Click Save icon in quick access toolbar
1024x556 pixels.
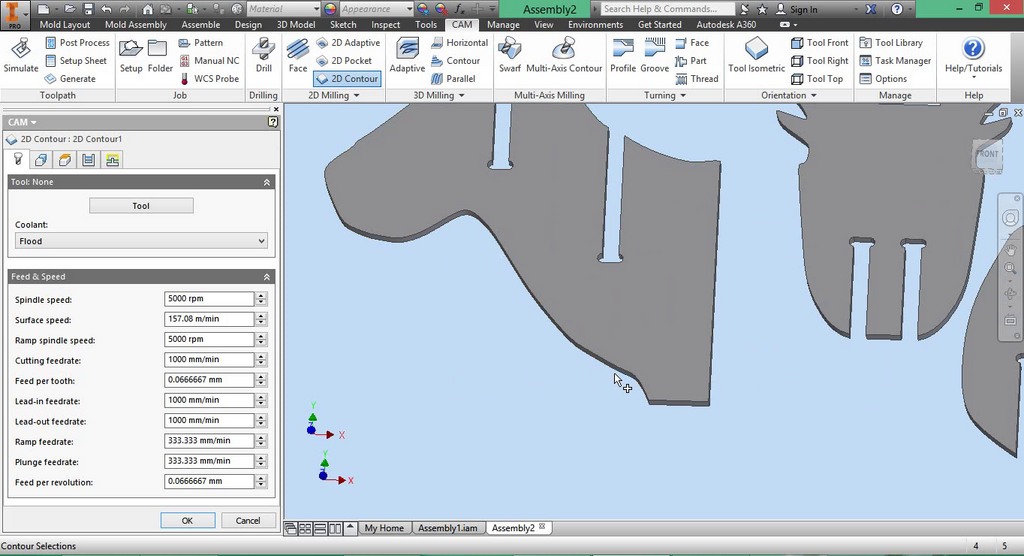88,9
